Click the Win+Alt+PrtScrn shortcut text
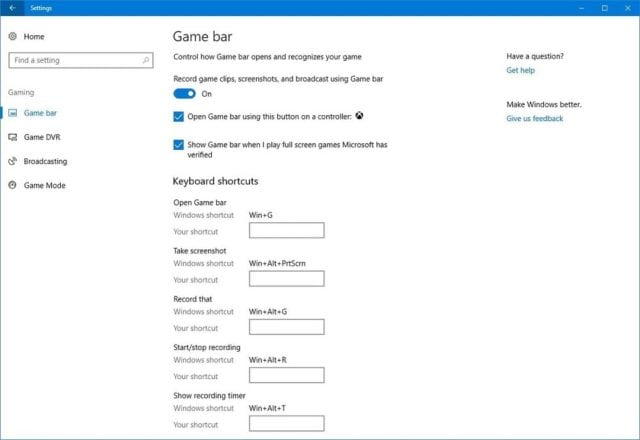 pyautogui.click(x=277, y=263)
